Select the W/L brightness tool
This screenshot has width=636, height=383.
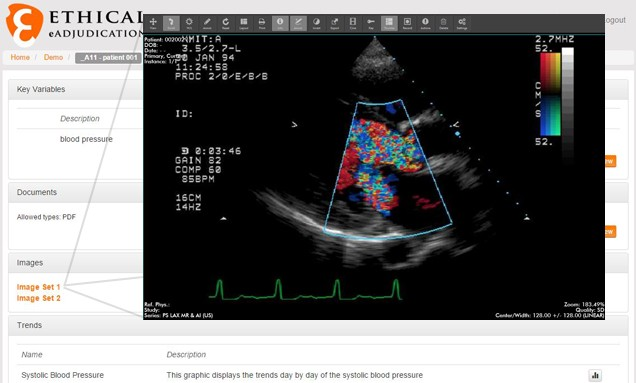pos(189,23)
